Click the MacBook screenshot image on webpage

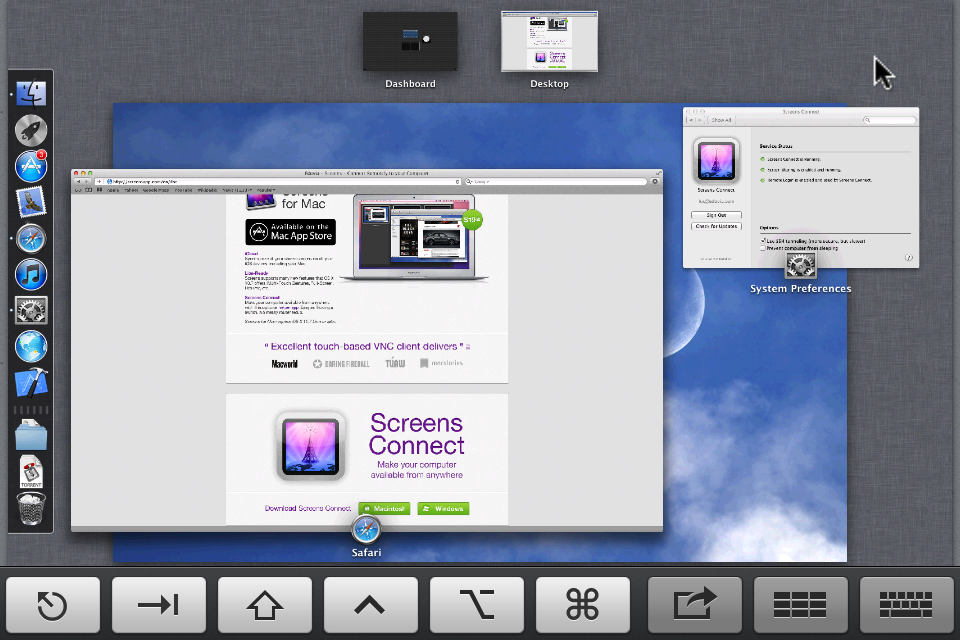pos(414,238)
